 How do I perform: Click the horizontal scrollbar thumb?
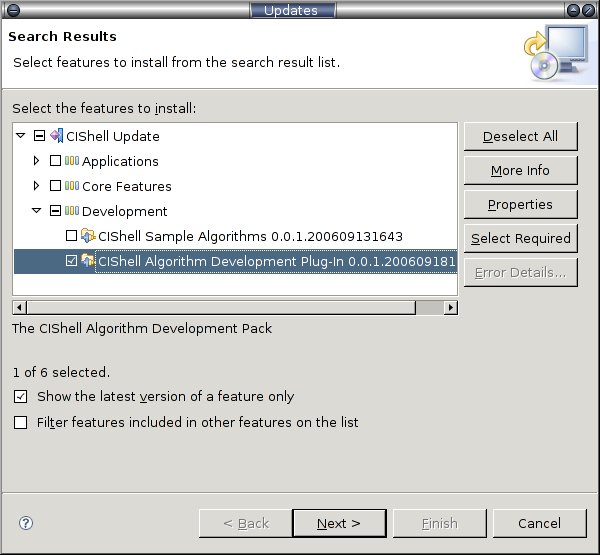point(221,307)
